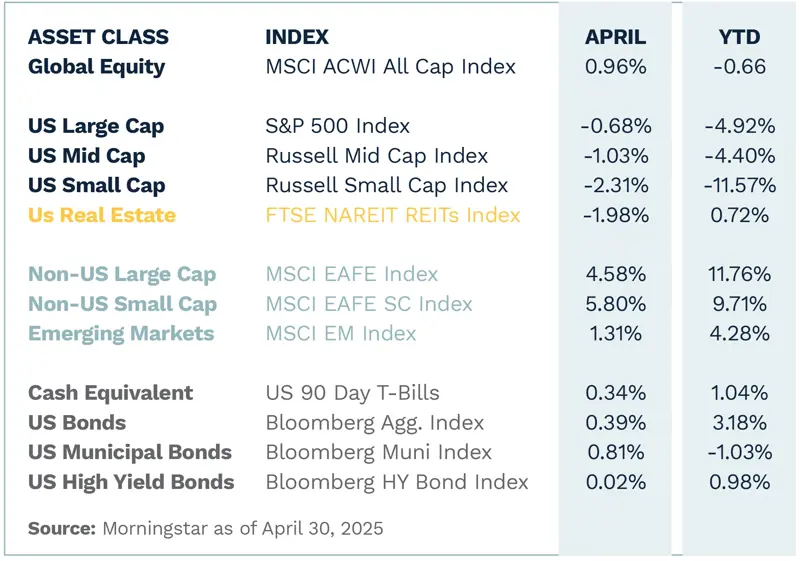Screen dimensions: 800x561
Task: Click the US Municipal Bonds label
Action: [x=130, y=452]
